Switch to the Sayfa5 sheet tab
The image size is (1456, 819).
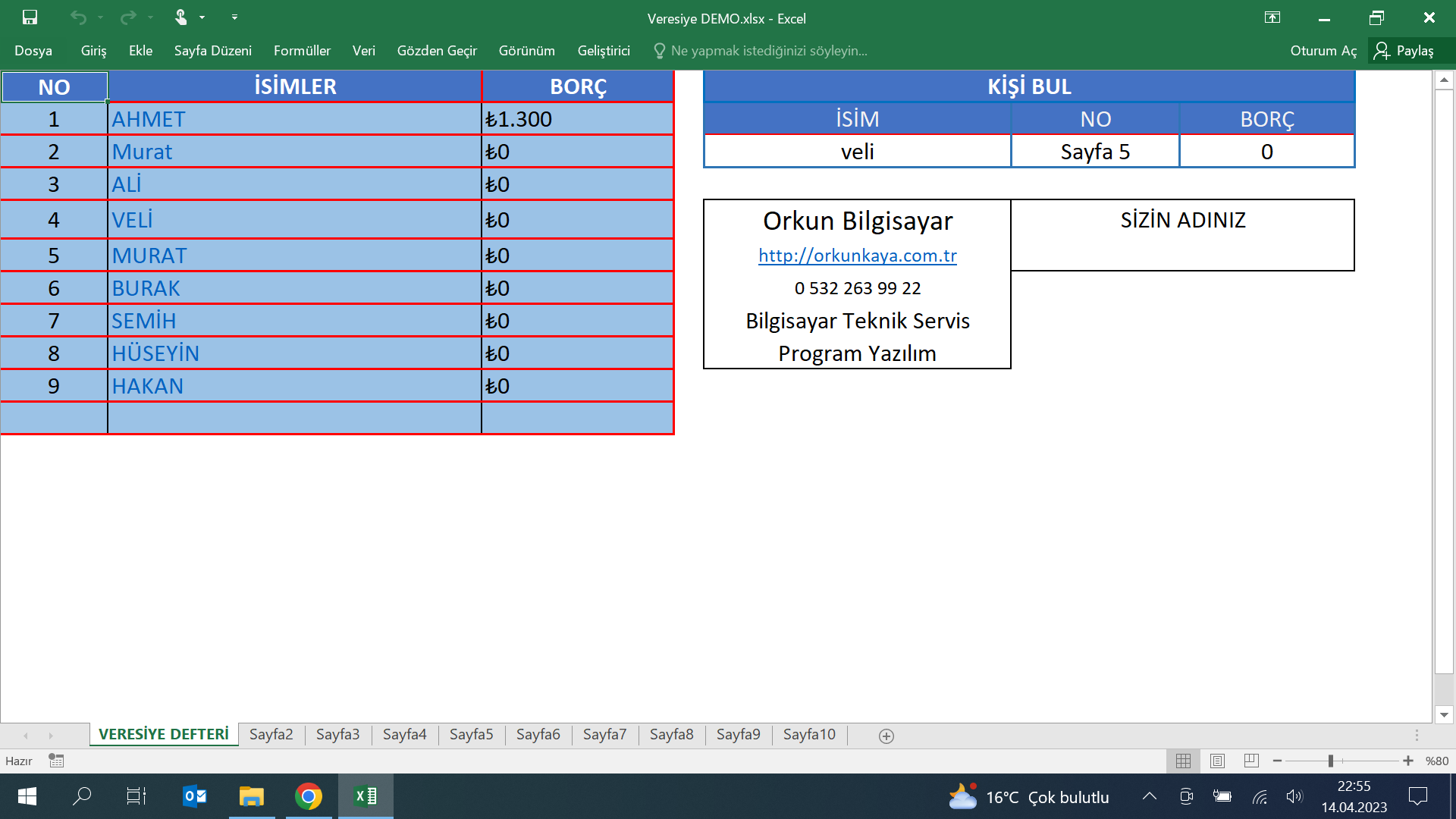point(471,734)
